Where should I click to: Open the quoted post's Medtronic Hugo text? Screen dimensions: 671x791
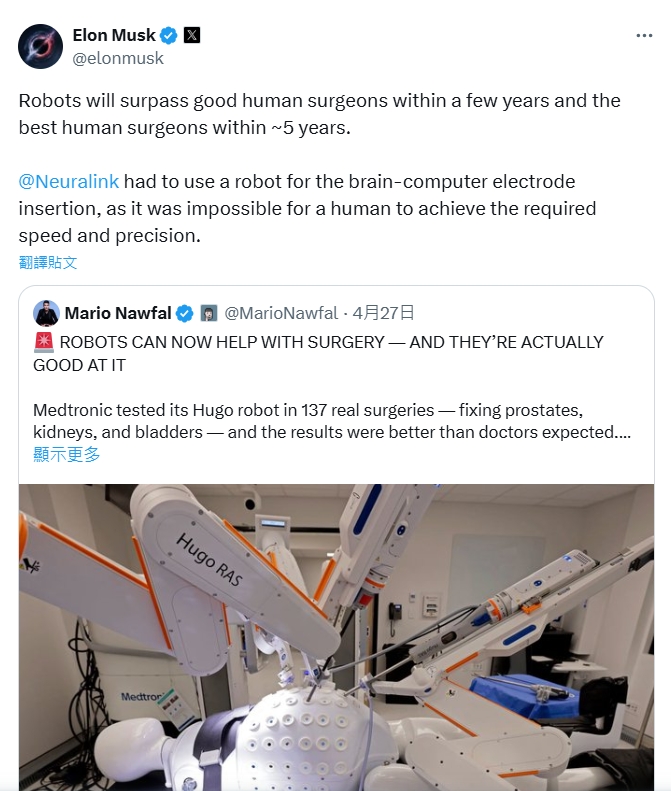pyautogui.click(x=332, y=421)
